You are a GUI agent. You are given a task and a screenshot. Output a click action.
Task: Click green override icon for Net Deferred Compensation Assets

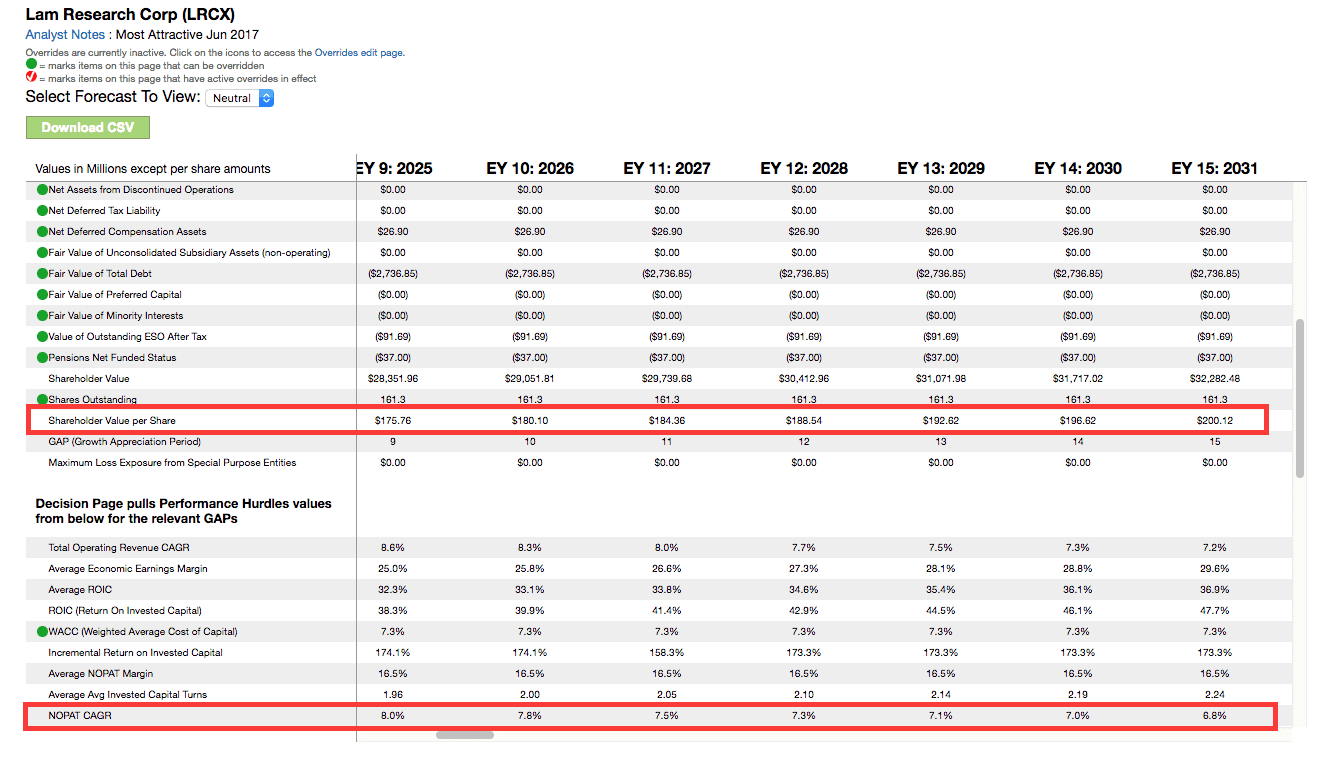(x=42, y=232)
